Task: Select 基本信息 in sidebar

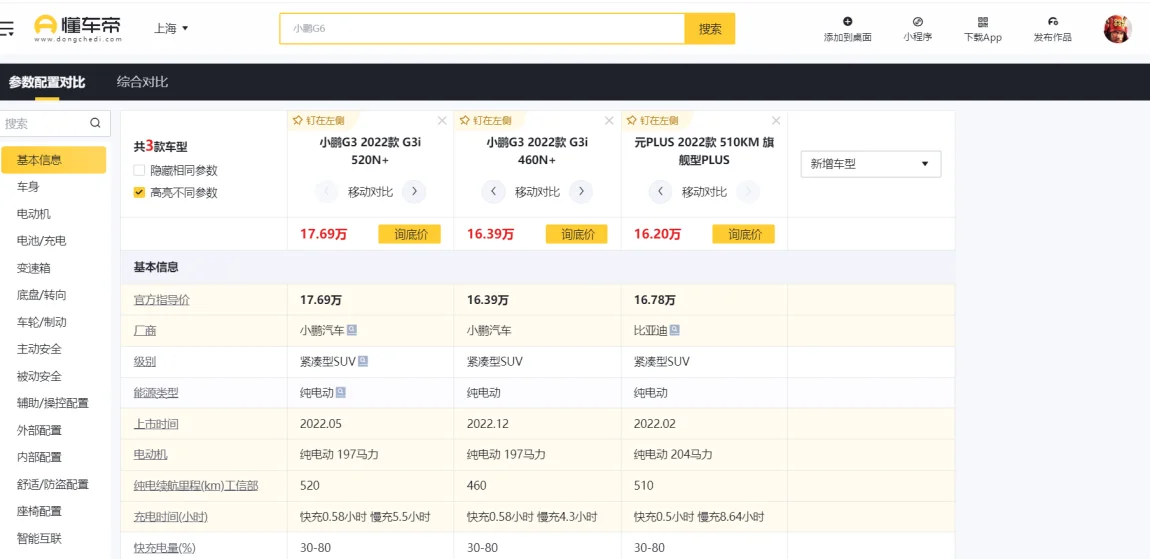Action: point(54,160)
